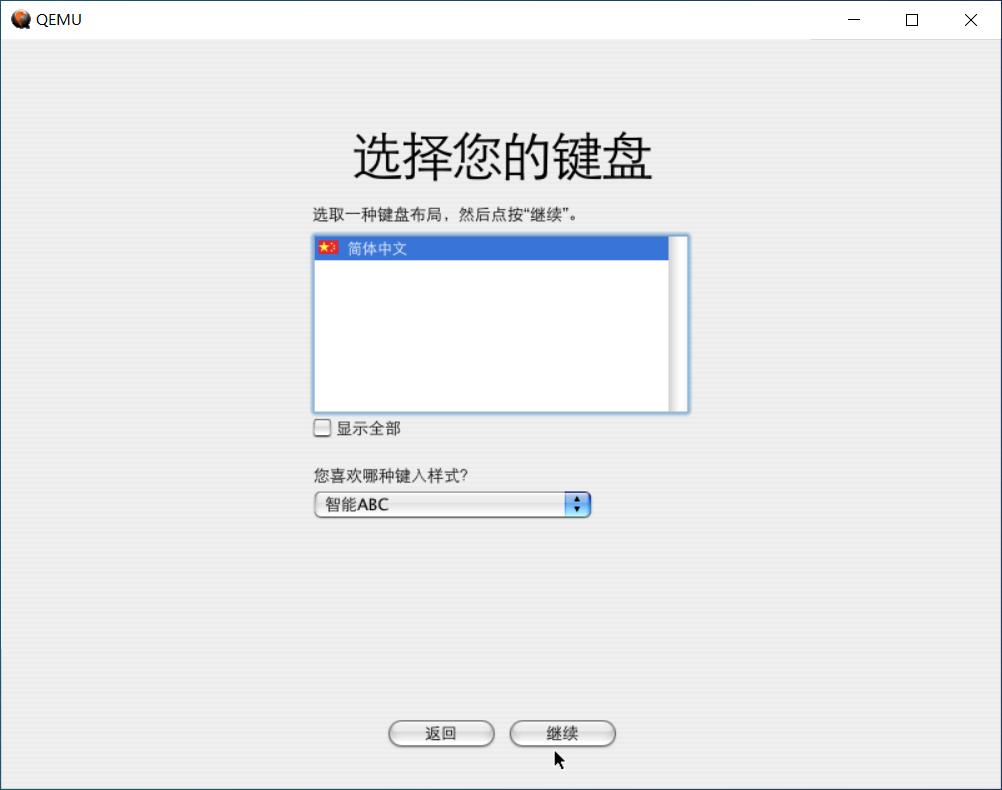Click the stepper control on the dropdown's right edge
1002x790 pixels.
coord(577,504)
